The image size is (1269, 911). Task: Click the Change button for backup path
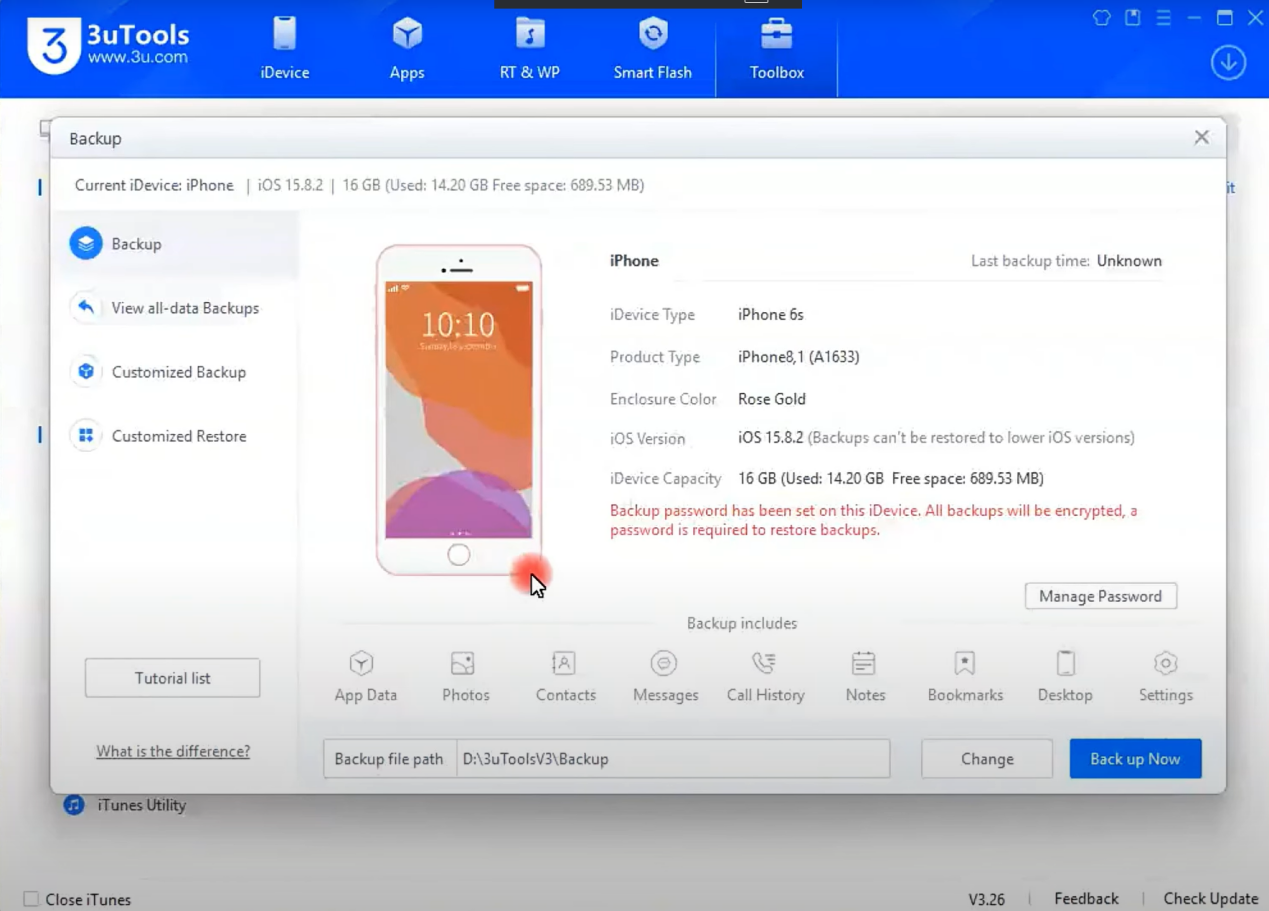coord(986,759)
